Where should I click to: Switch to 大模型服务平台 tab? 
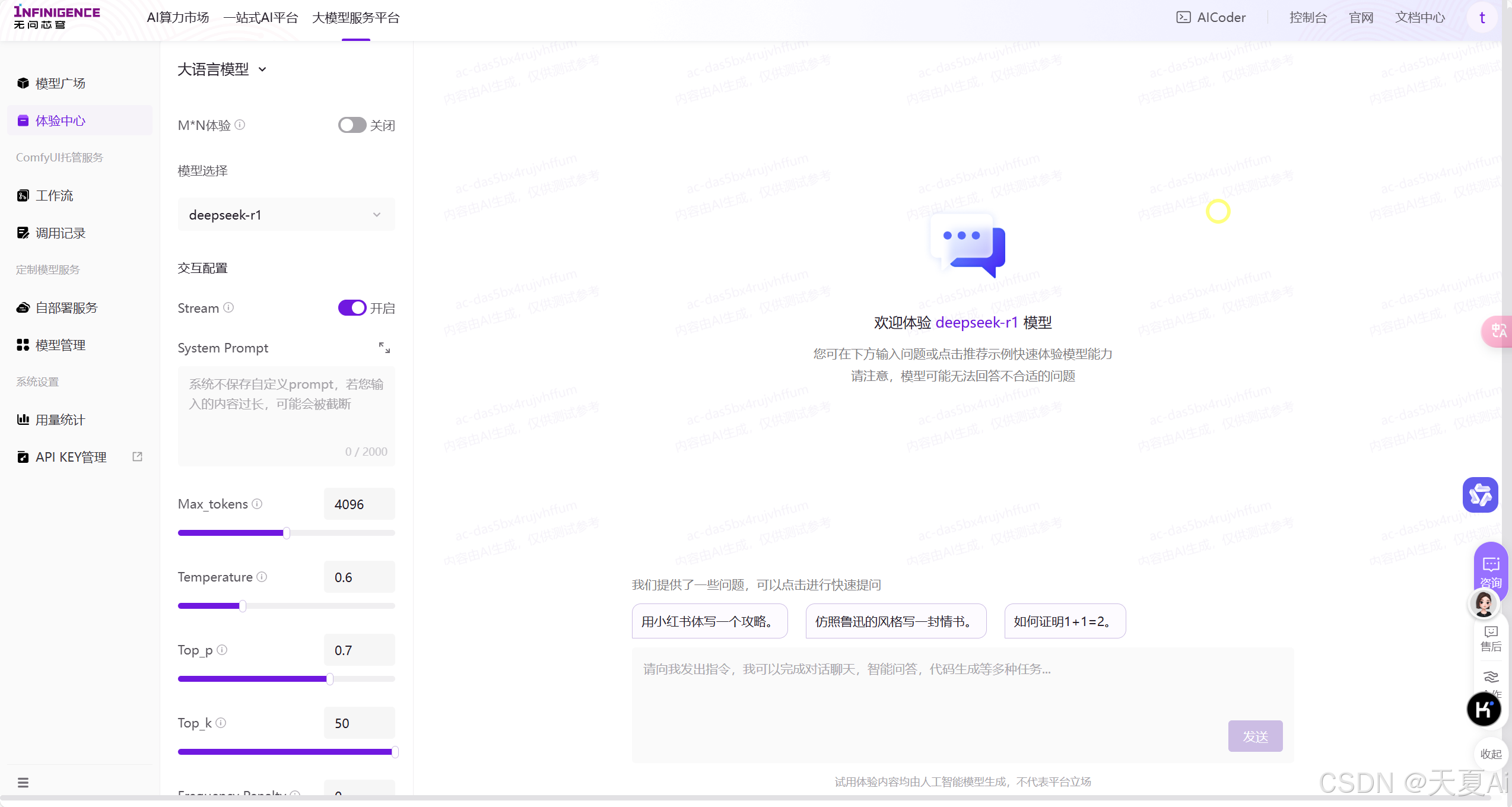coord(356,18)
